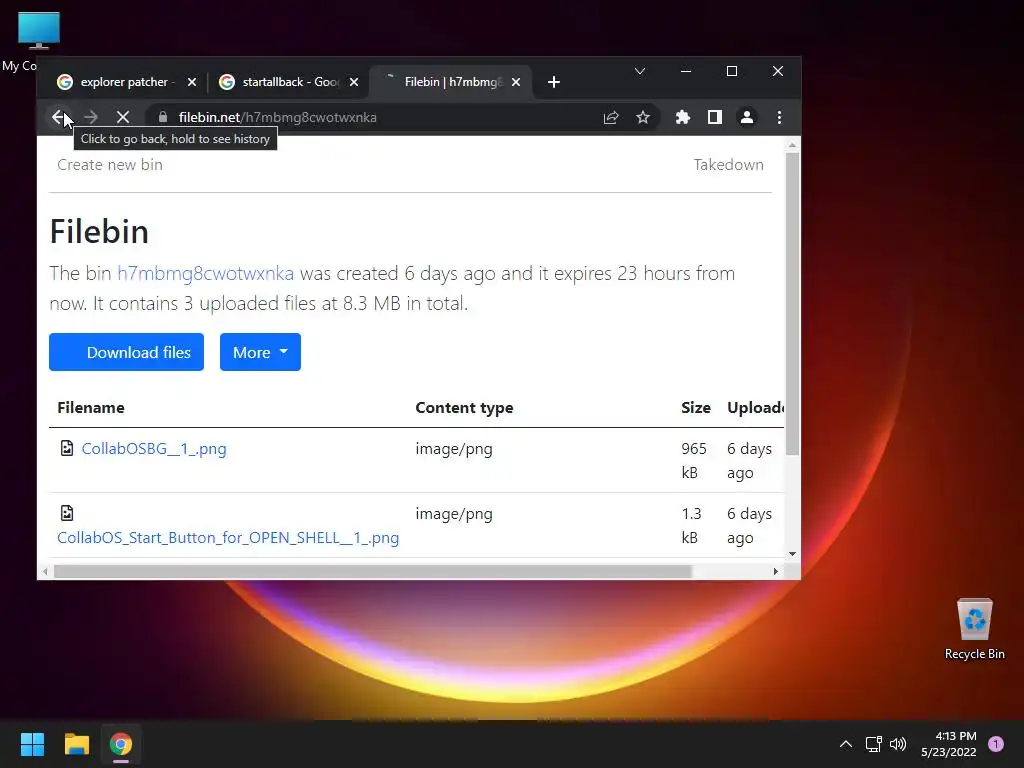Toggle the Chrome side panel icon

pos(714,118)
